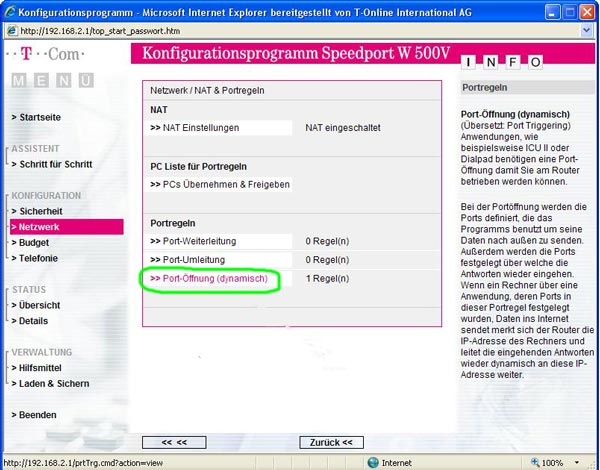
Task: Click the page icon in address bar
Action: point(12,31)
